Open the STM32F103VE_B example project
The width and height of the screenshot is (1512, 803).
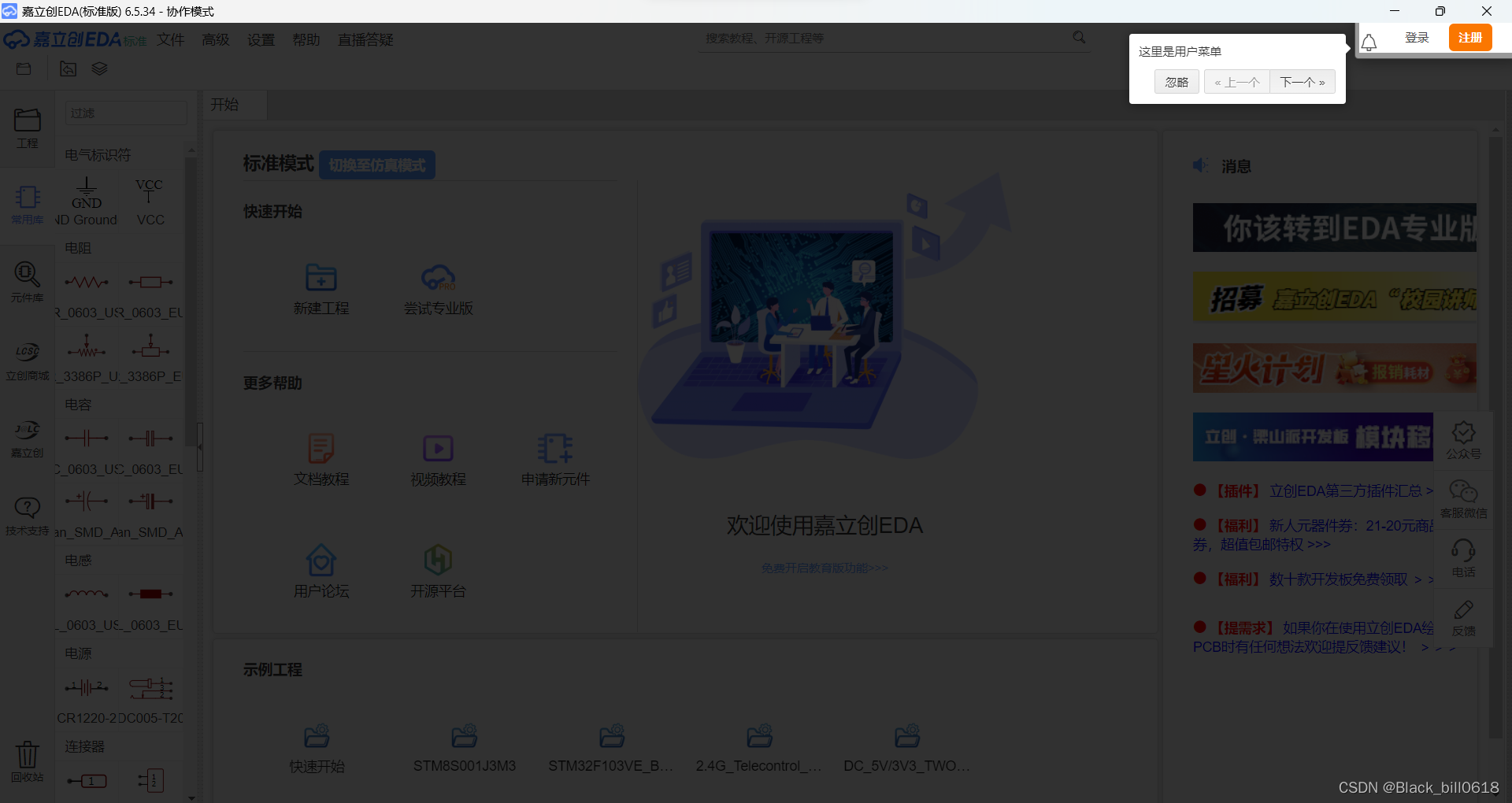click(x=611, y=749)
